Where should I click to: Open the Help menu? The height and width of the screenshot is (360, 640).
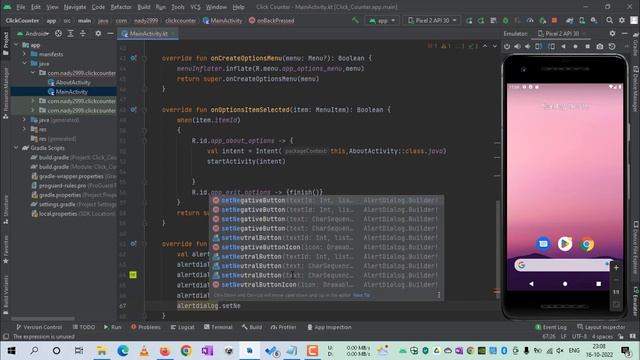click(x=238, y=7)
